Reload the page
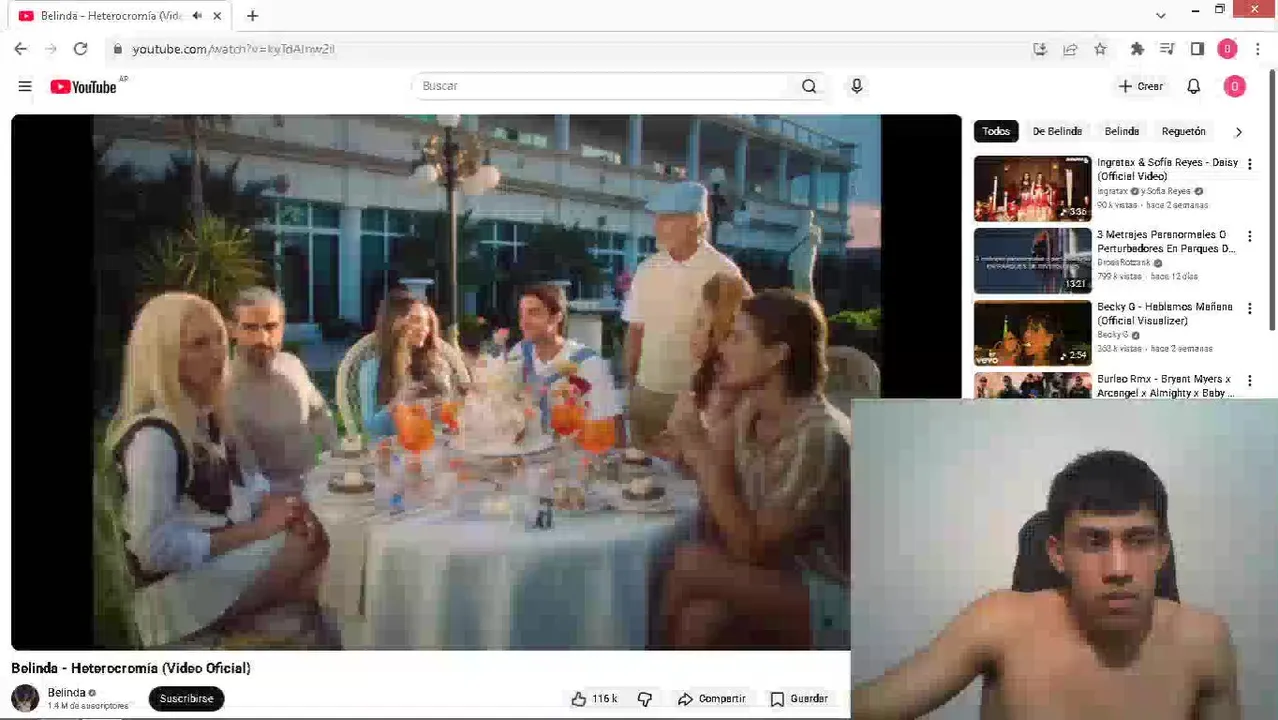The image size is (1278, 720). click(x=81, y=49)
